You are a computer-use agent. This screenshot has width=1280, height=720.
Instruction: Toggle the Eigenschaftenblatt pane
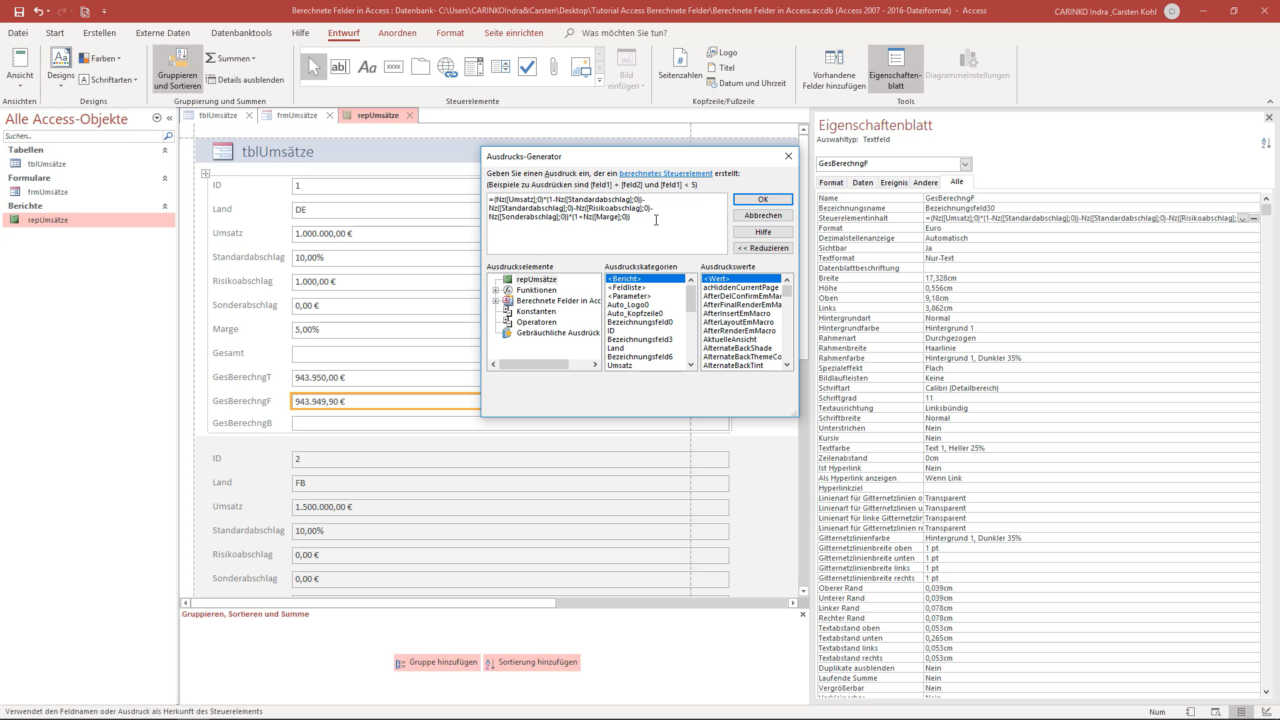pos(896,70)
